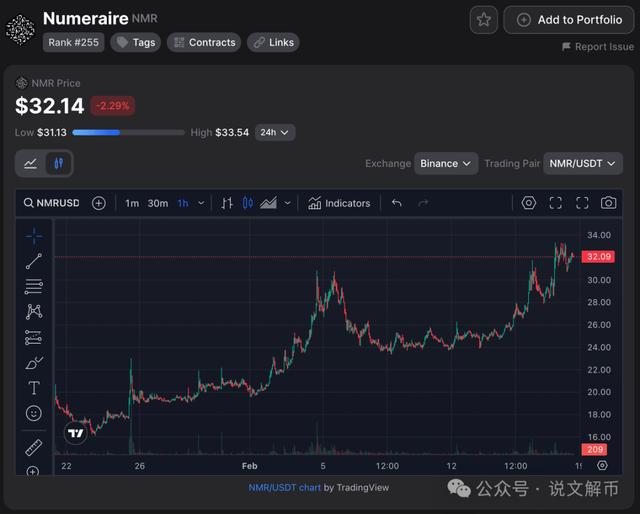The image size is (640, 514).
Task: Open the emoji icons tool
Action: [34, 414]
